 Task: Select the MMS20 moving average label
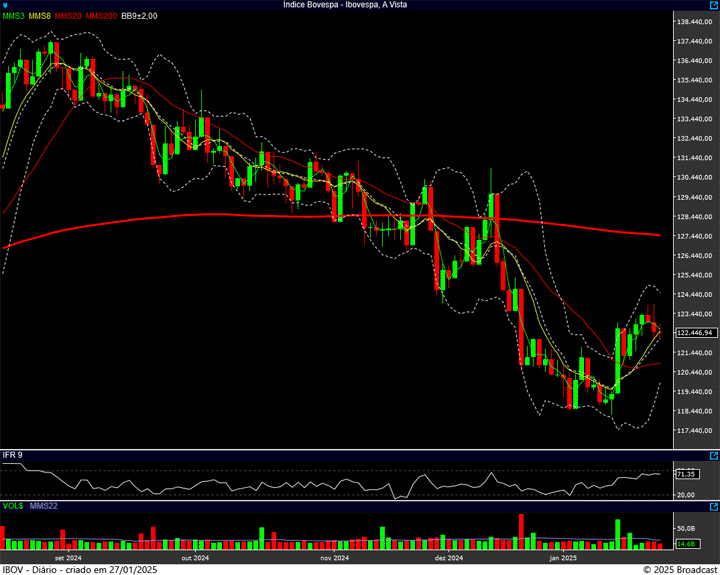(x=68, y=16)
